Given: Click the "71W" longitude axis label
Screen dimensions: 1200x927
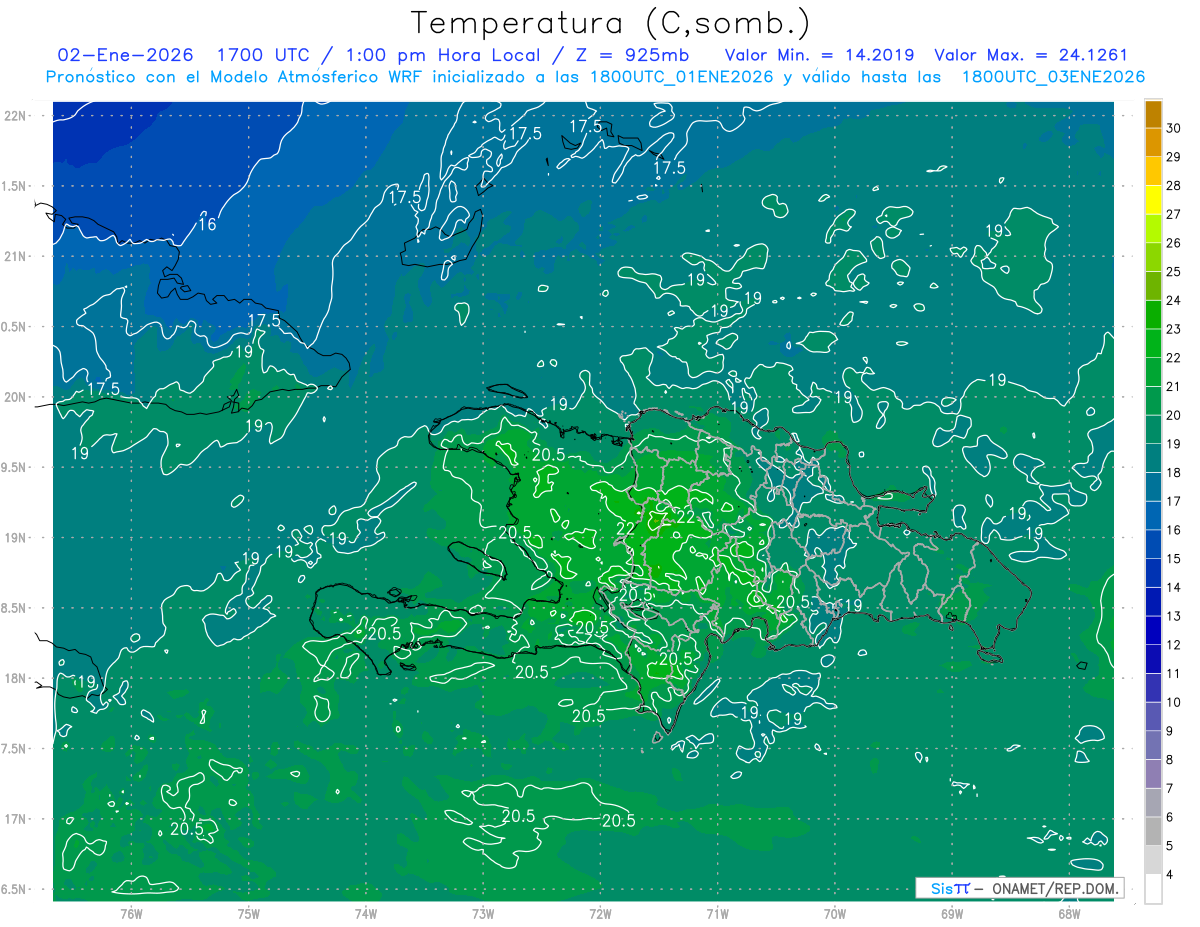Looking at the screenshot, I should point(717,913).
